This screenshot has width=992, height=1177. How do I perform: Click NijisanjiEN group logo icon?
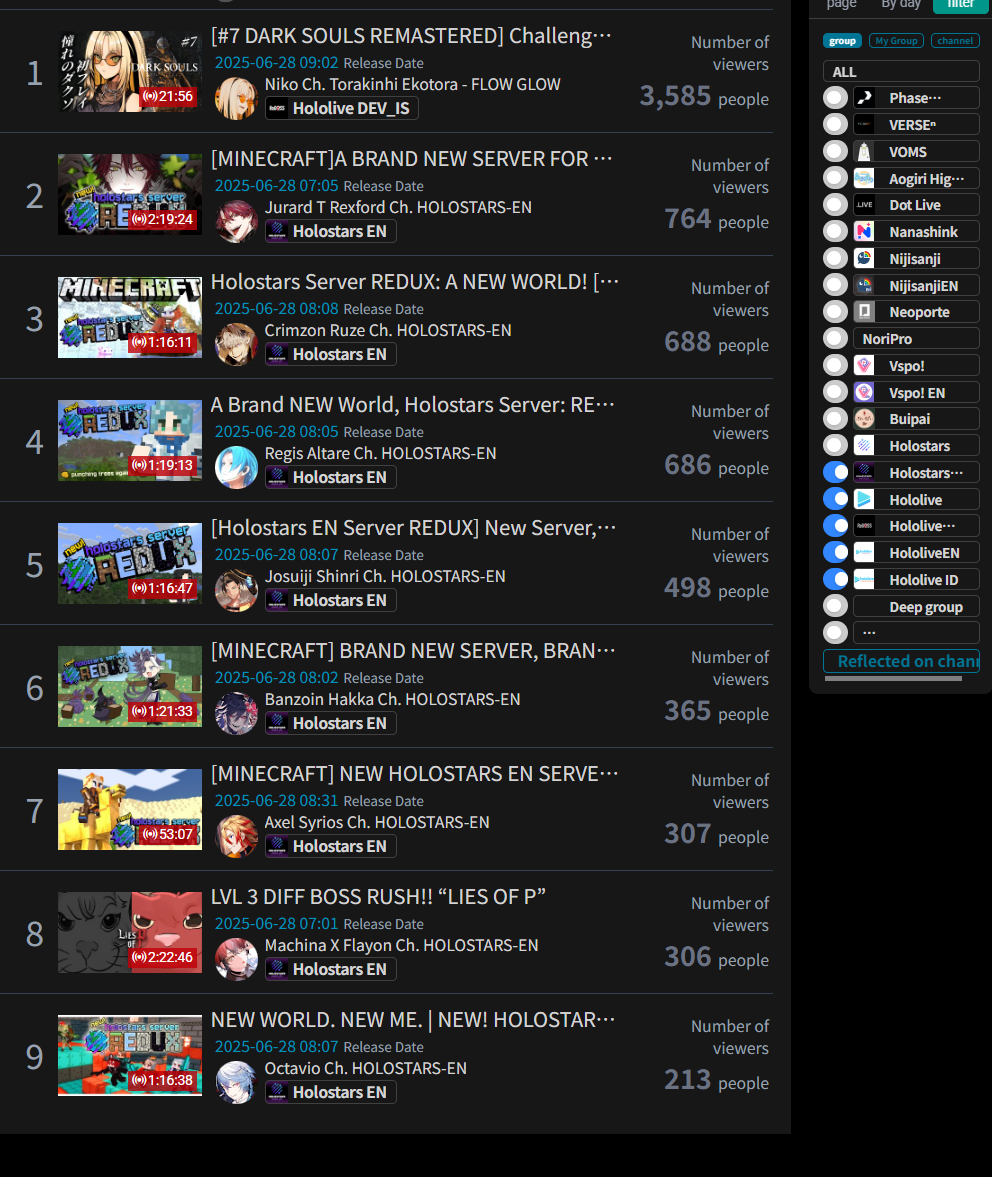[864, 285]
